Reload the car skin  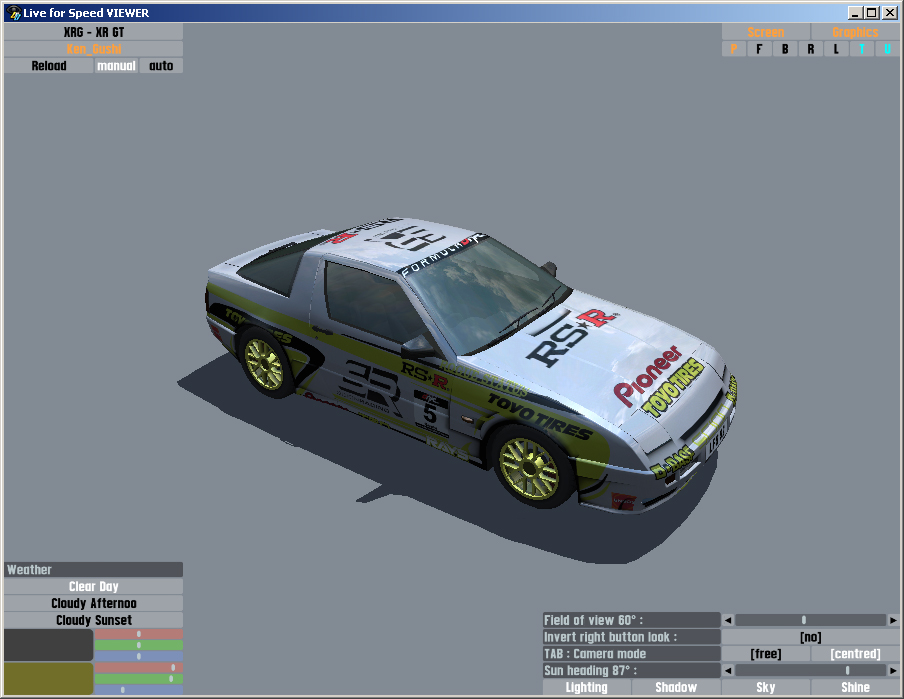coord(48,66)
